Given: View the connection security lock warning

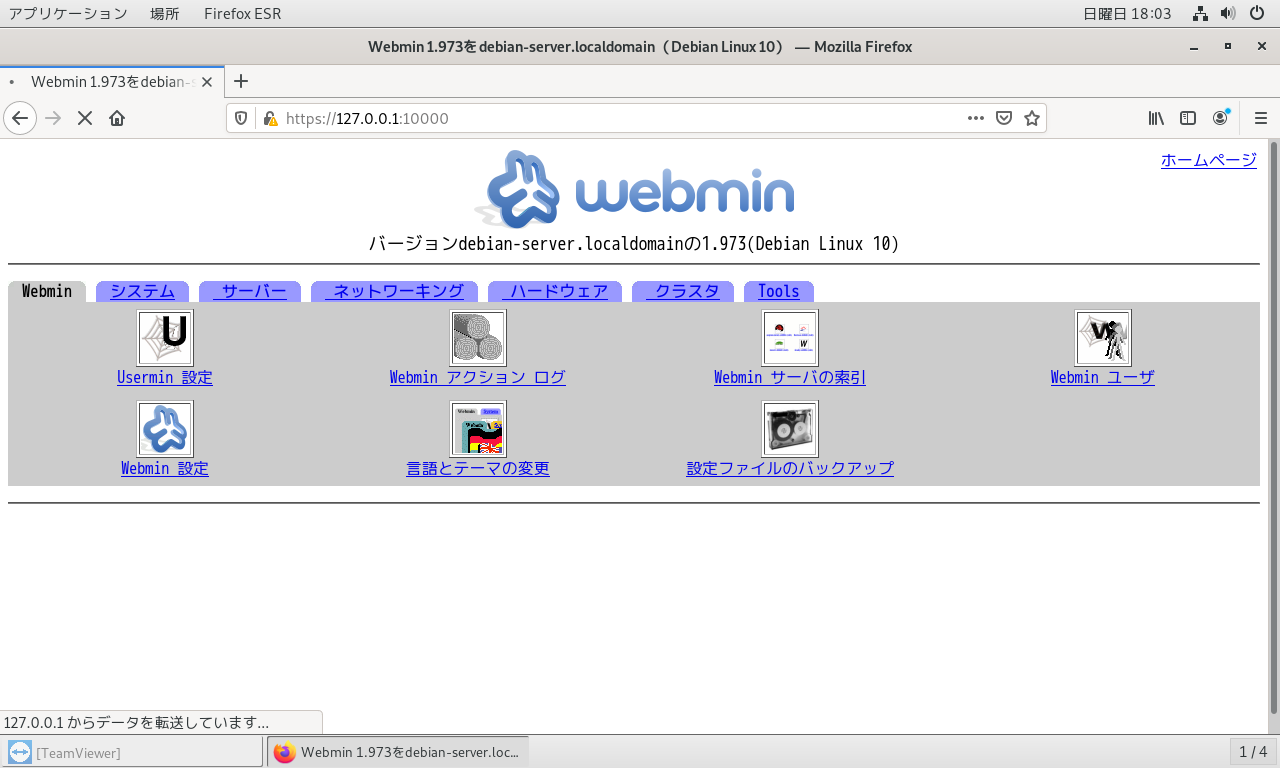Looking at the screenshot, I should [269, 118].
